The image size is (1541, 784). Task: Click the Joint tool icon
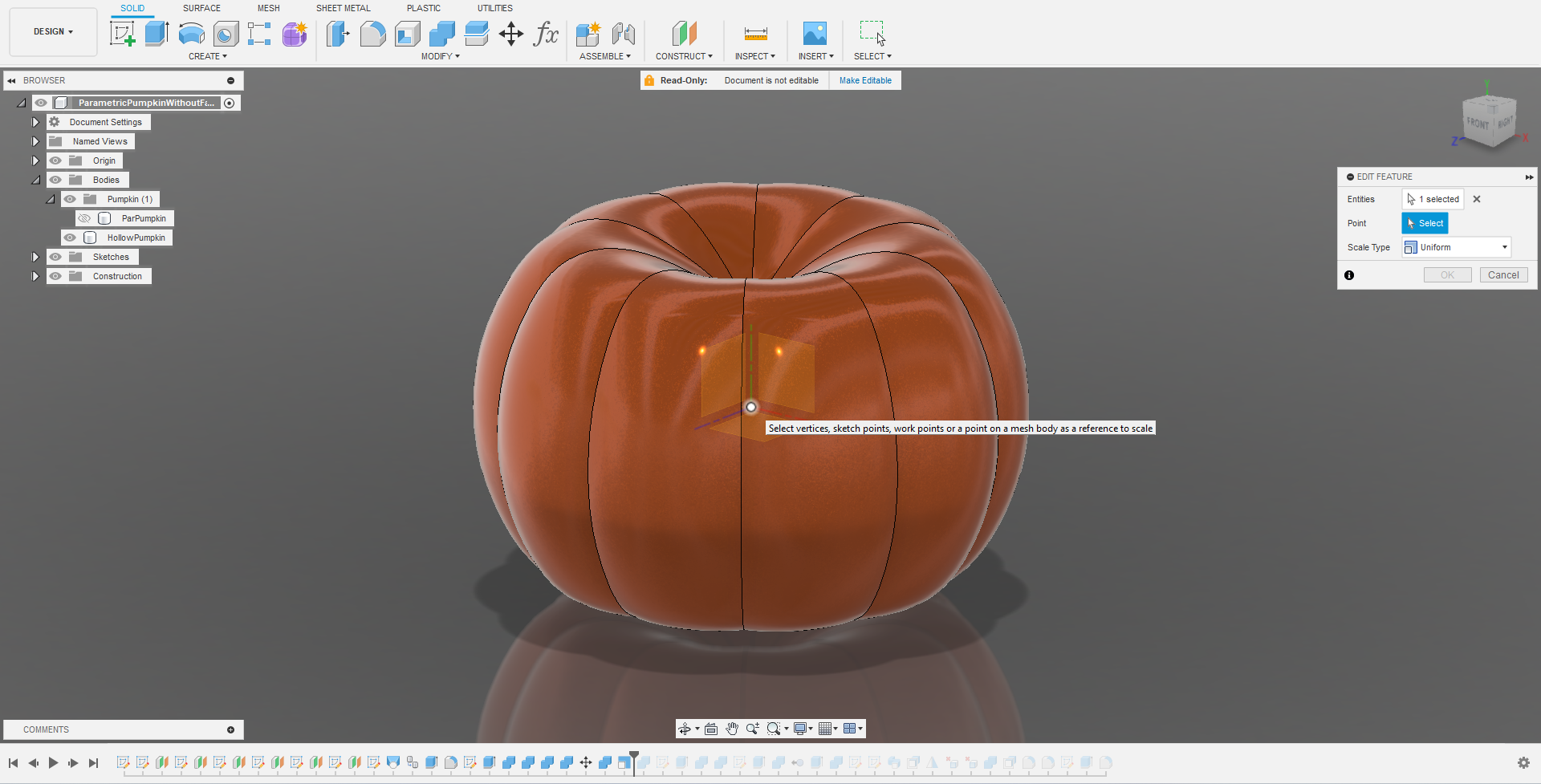click(x=623, y=34)
